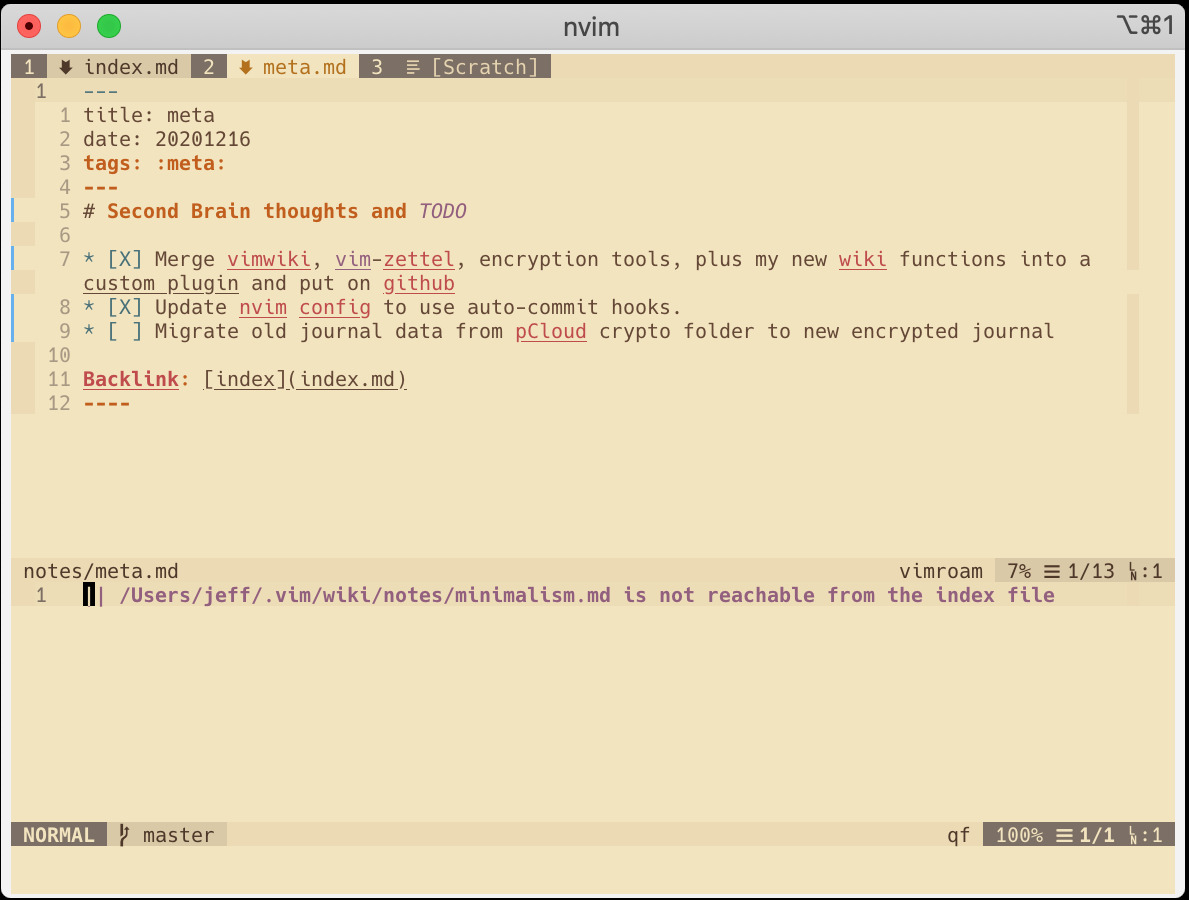Follow the [index](index.md) backlink
The height and width of the screenshot is (900, 1189).
[x=305, y=379]
